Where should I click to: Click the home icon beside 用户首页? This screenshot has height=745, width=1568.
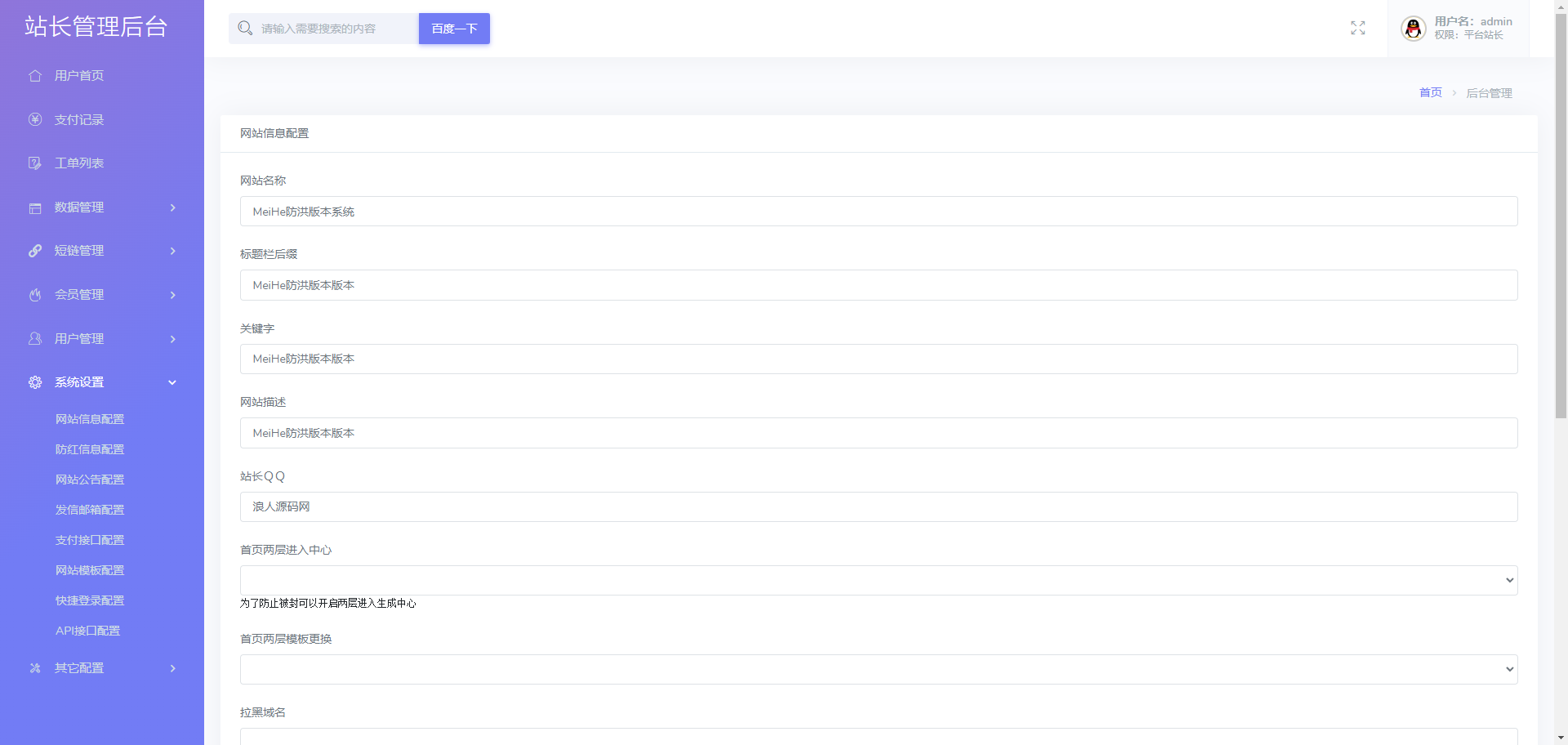tap(35, 76)
